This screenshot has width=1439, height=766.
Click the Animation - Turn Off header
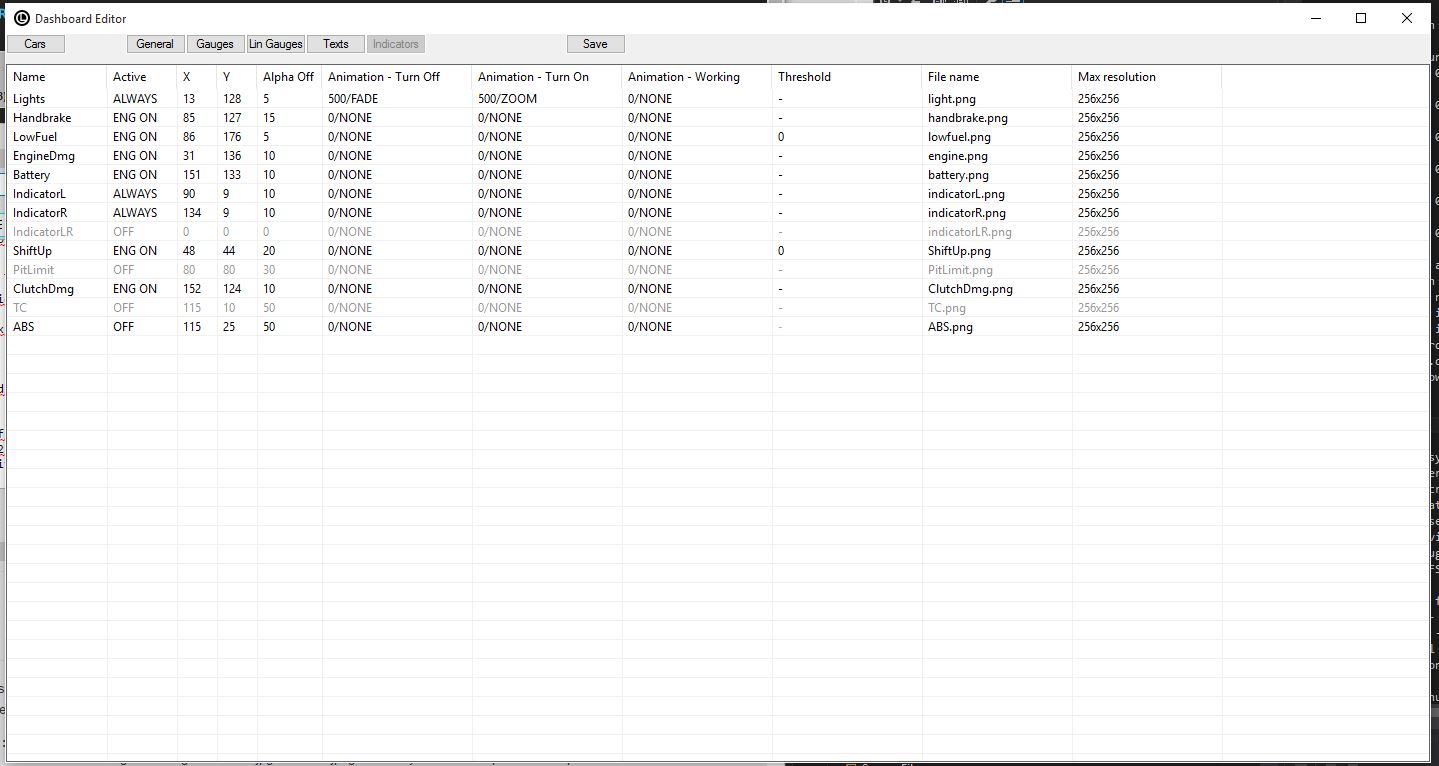[397, 77]
